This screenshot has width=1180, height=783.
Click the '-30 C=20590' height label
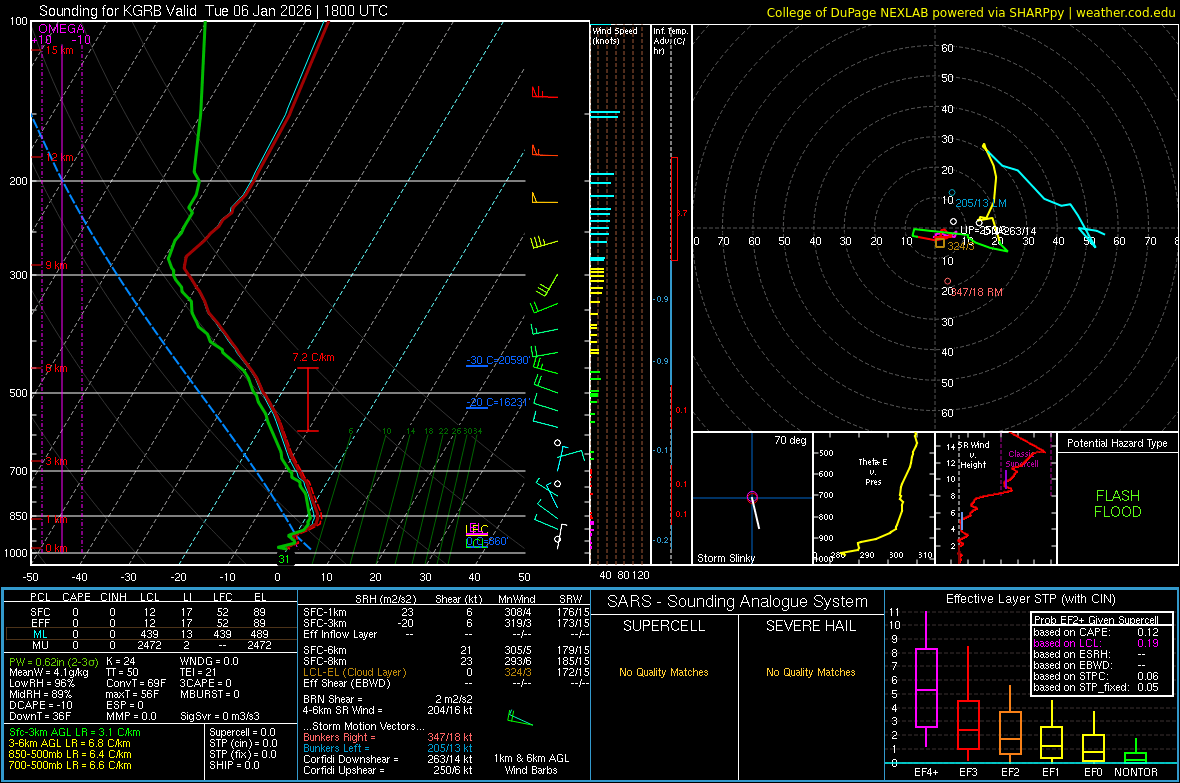[497, 361]
